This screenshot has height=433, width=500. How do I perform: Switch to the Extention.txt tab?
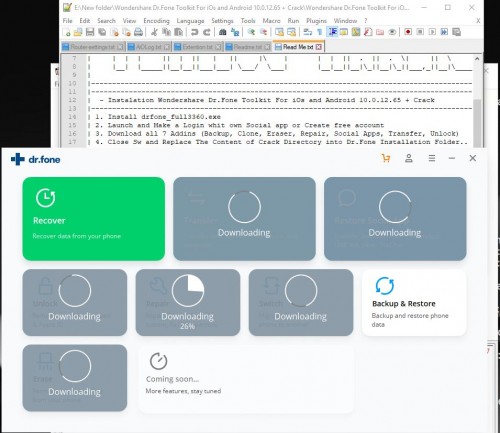click(x=198, y=47)
